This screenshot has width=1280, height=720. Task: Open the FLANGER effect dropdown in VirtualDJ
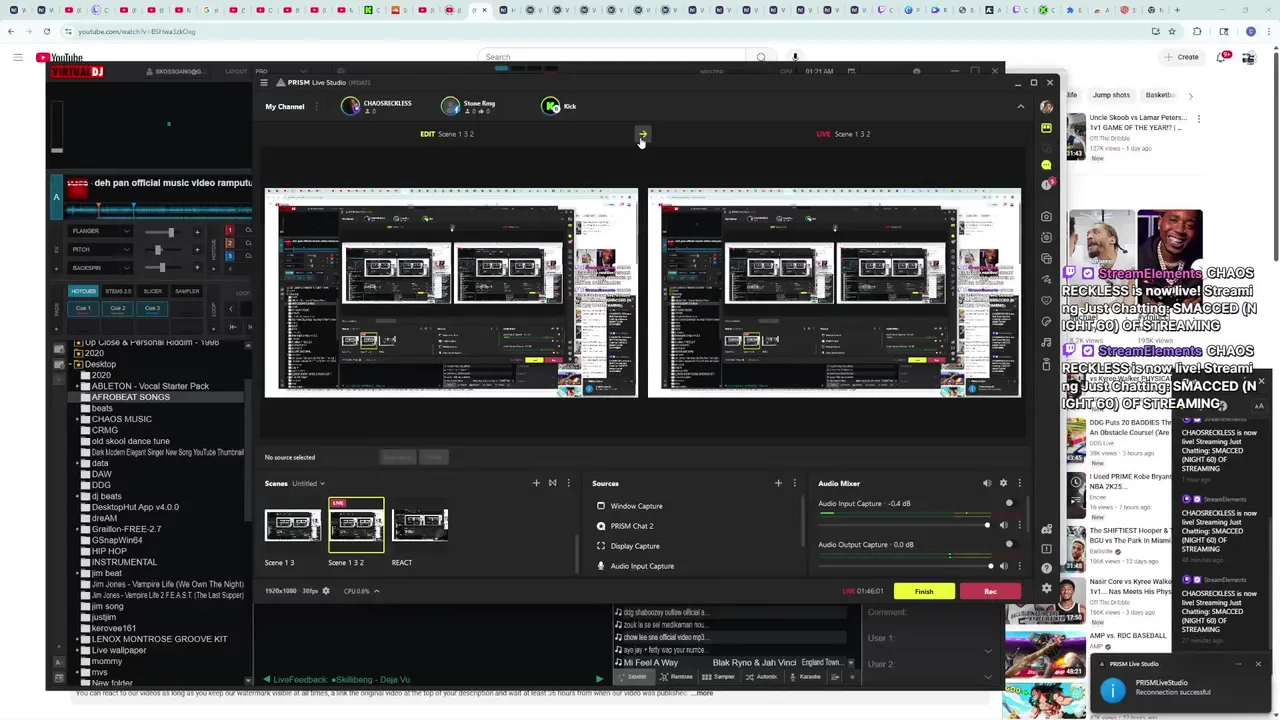[x=100, y=231]
